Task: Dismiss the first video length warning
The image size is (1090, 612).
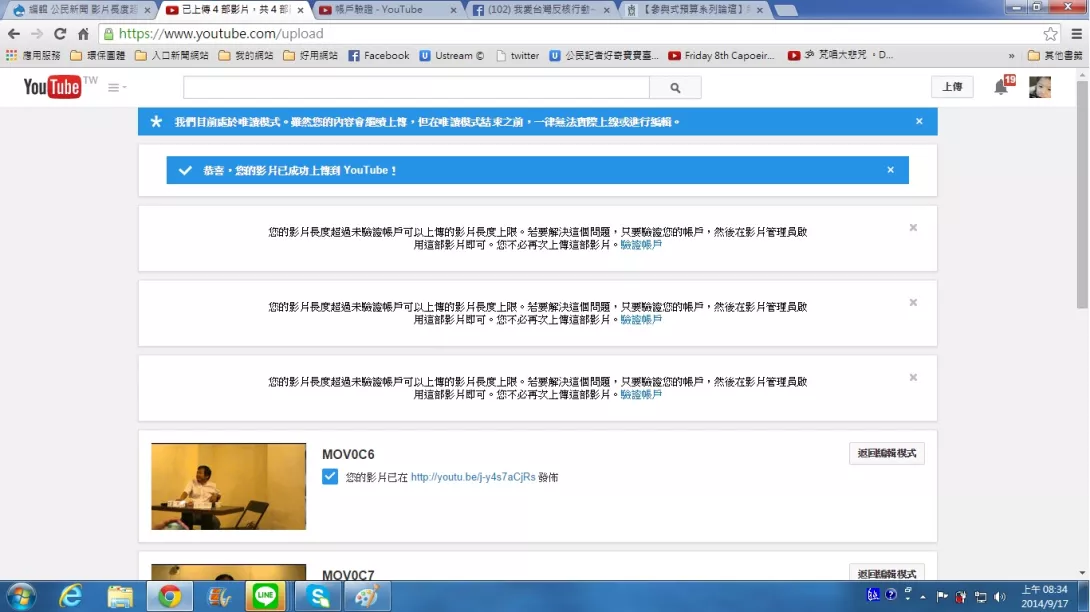Action: (x=913, y=227)
